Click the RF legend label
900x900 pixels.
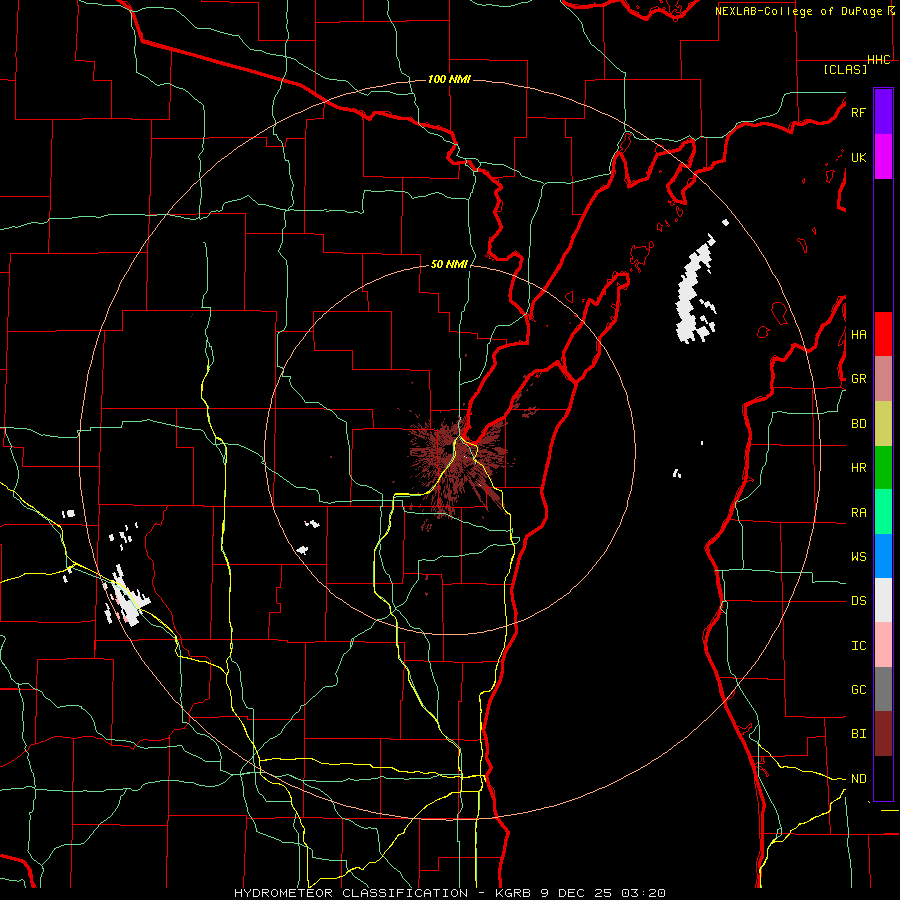(858, 112)
